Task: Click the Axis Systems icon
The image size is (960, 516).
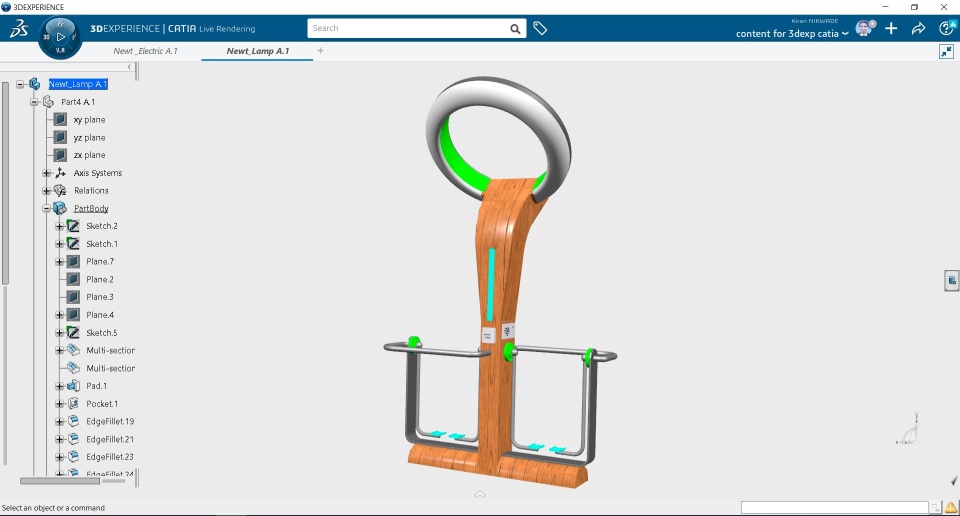Action: (x=61, y=173)
